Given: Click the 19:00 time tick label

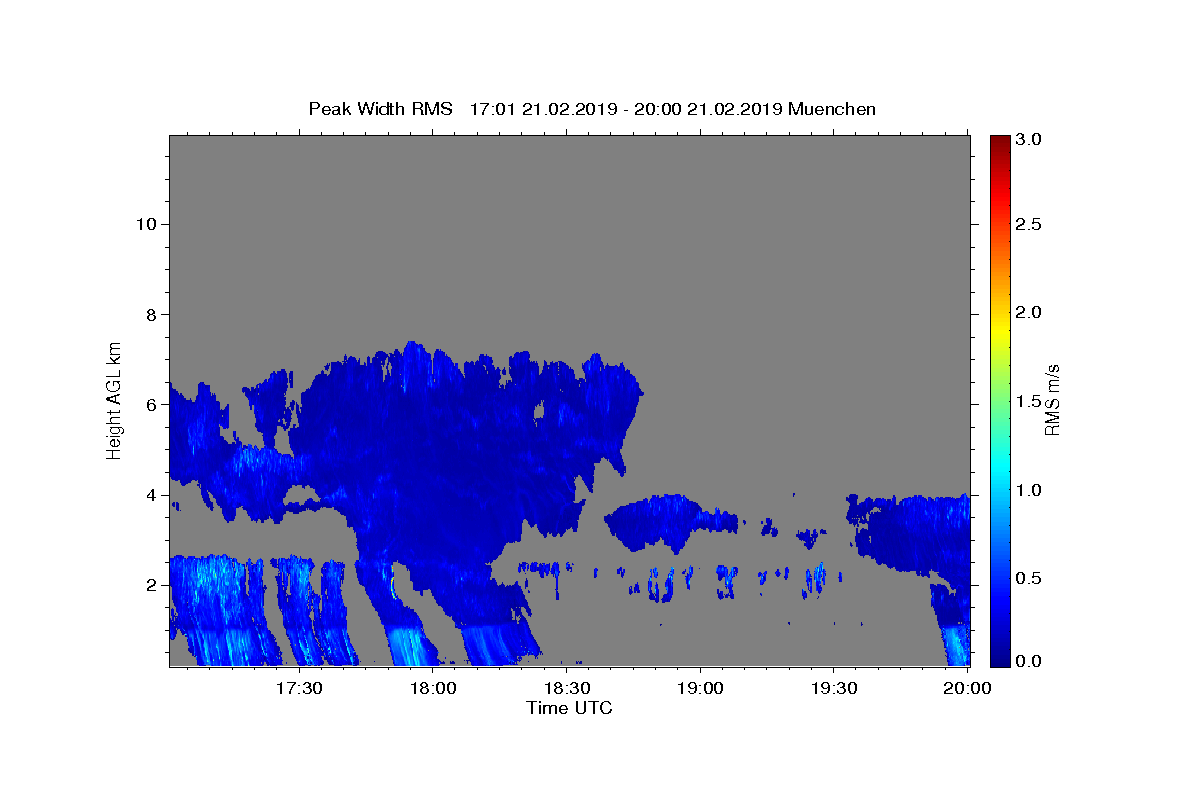Looking at the screenshot, I should [x=700, y=688].
